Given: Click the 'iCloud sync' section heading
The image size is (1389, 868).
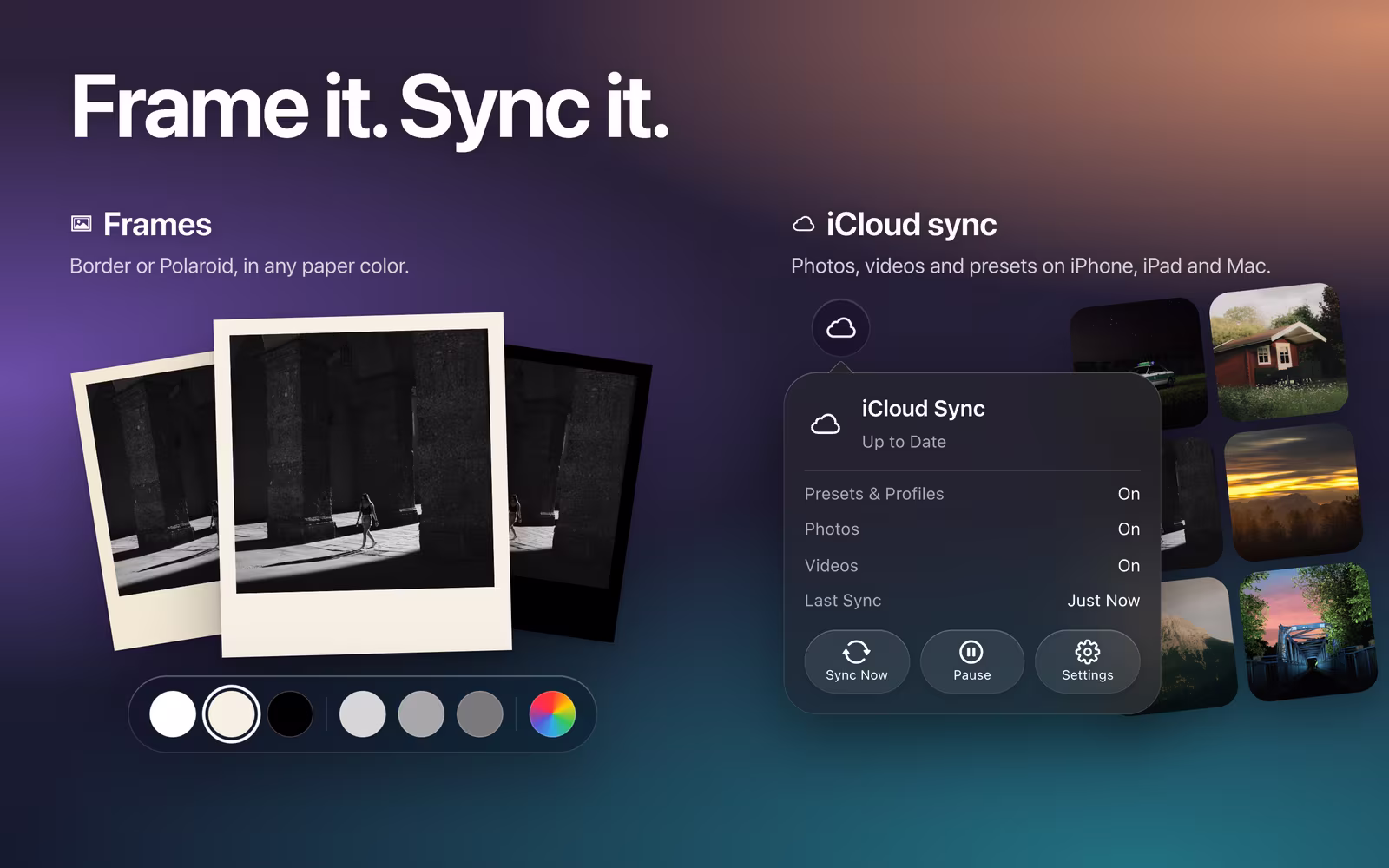Looking at the screenshot, I should coord(911,225).
